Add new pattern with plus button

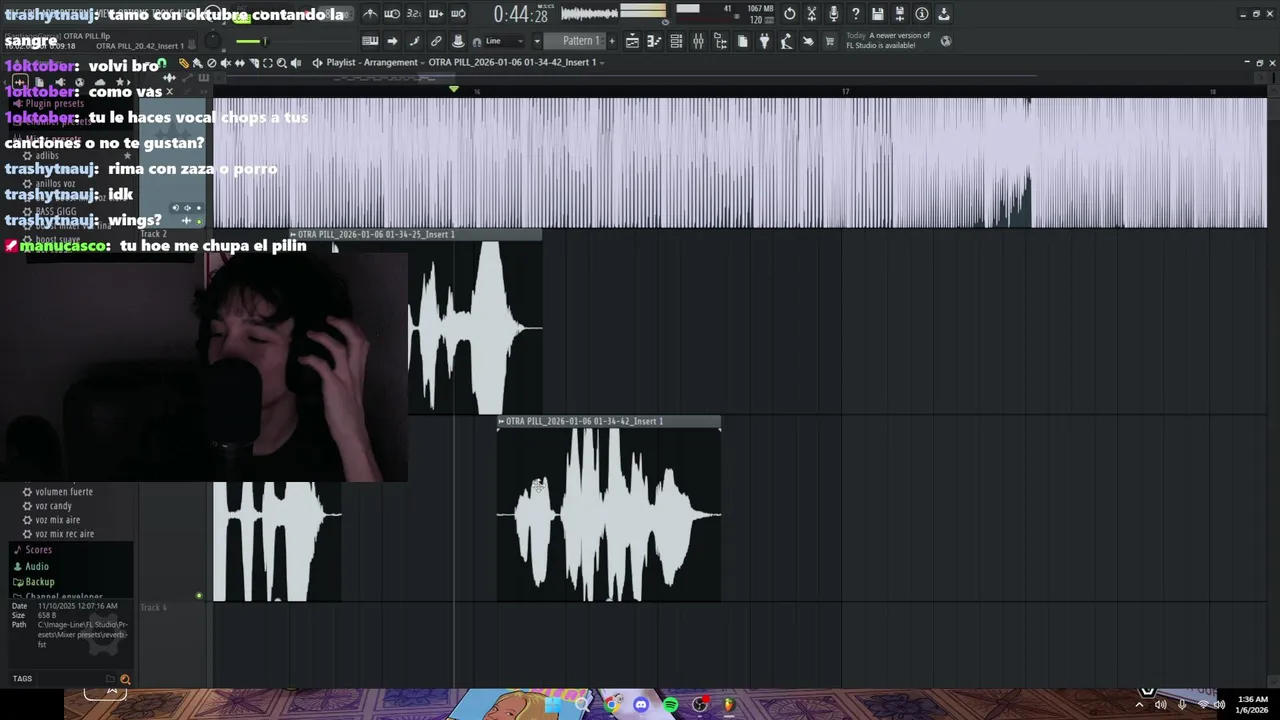[x=612, y=41]
